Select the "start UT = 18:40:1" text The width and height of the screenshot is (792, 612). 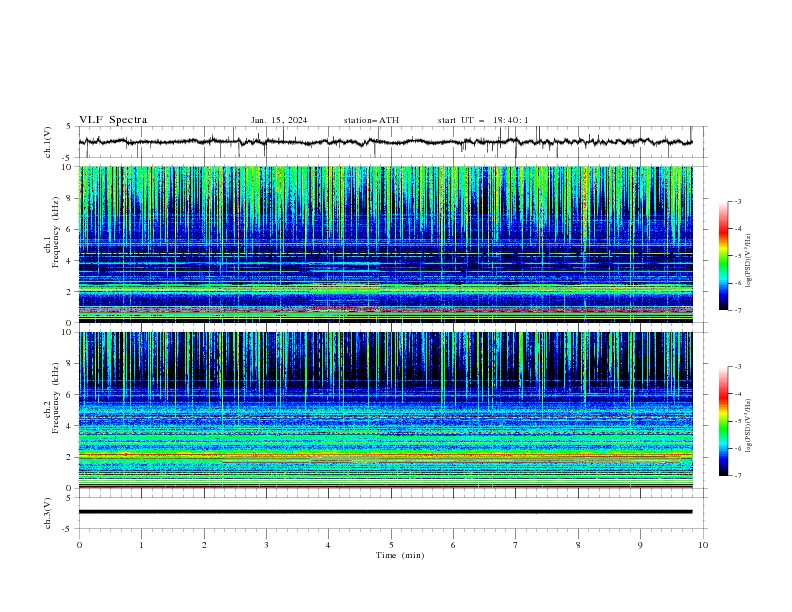[x=483, y=120]
